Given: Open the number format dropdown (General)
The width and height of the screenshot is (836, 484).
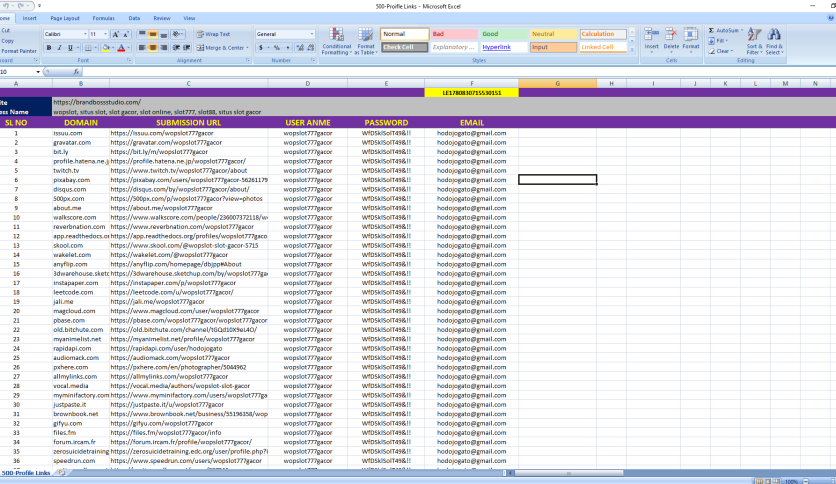Looking at the screenshot, I should pos(312,34).
